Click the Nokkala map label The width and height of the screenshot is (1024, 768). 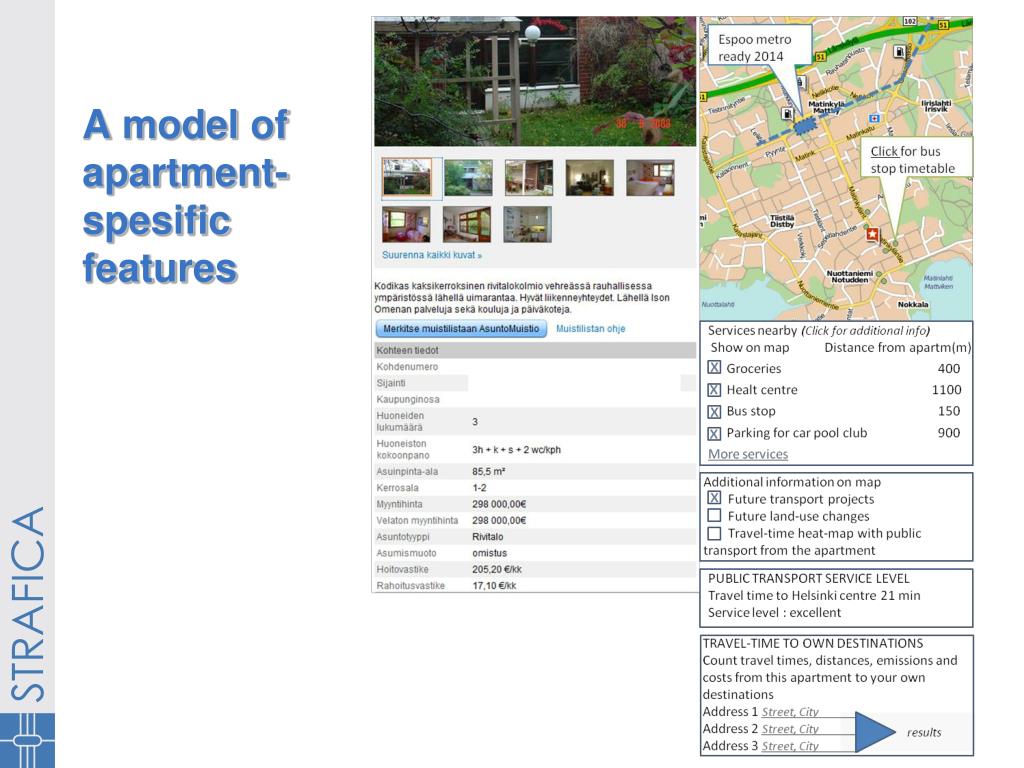(913, 304)
